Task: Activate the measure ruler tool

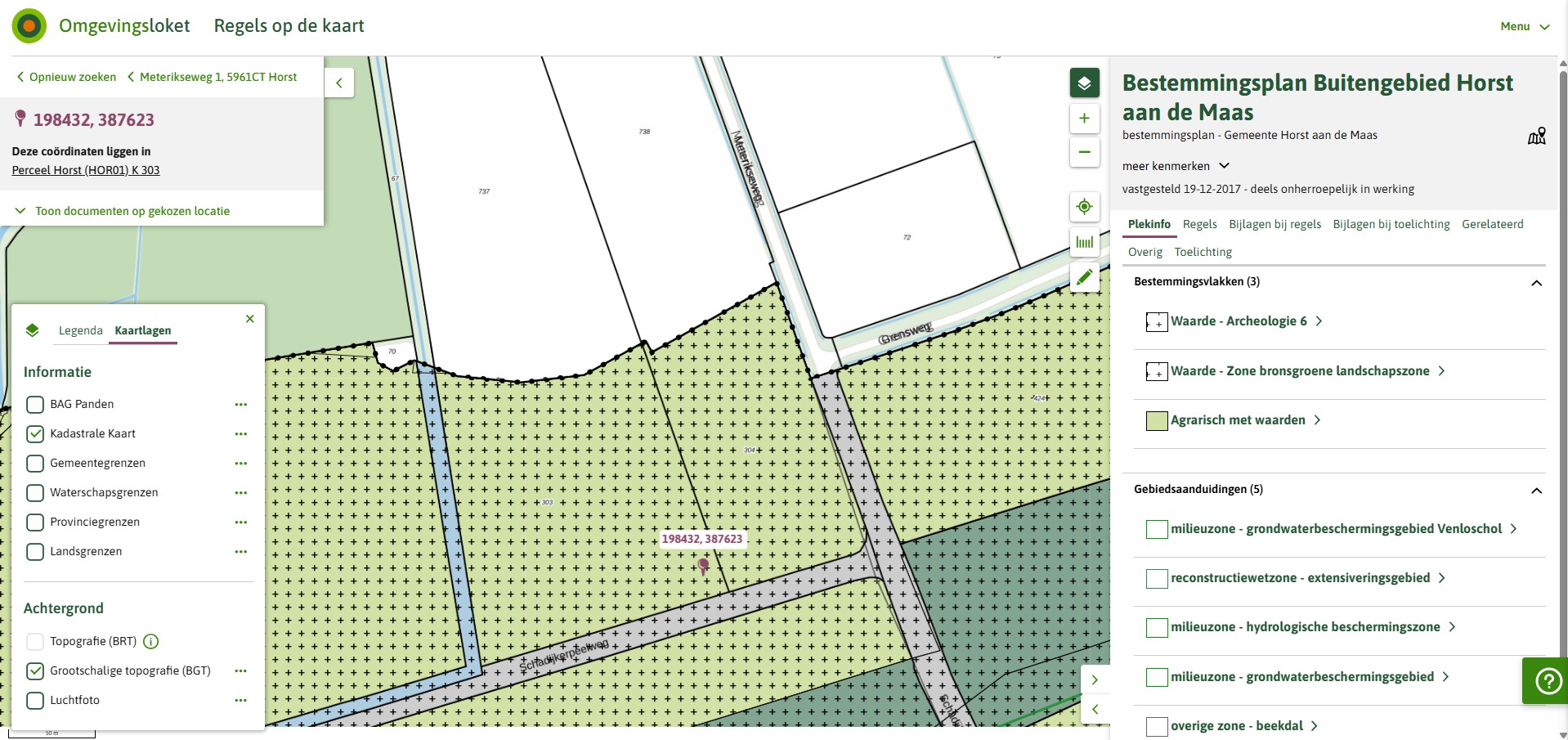Action: [1084, 242]
